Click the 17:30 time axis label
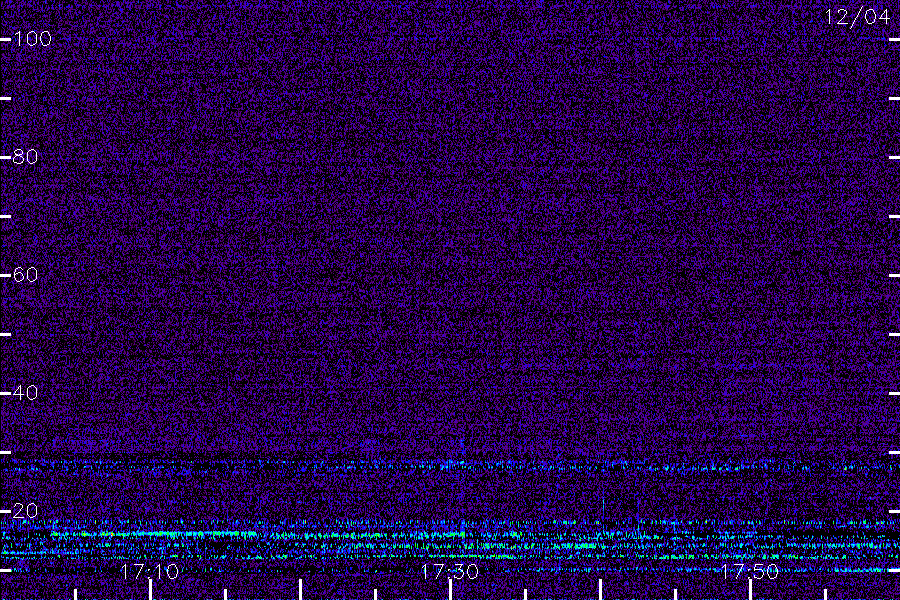Viewport: 900px width, 600px height. [450, 571]
